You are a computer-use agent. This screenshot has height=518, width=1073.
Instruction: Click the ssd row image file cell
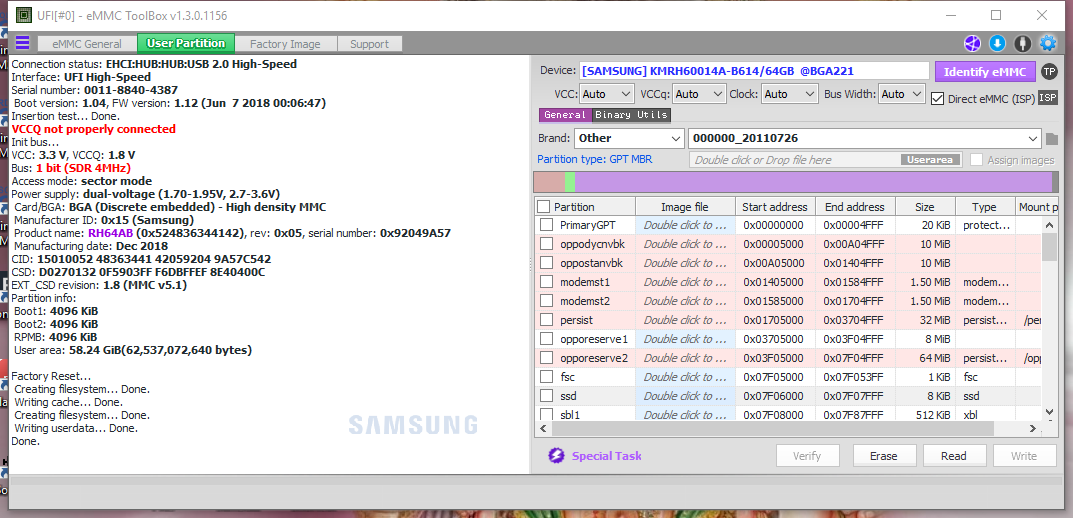point(685,396)
